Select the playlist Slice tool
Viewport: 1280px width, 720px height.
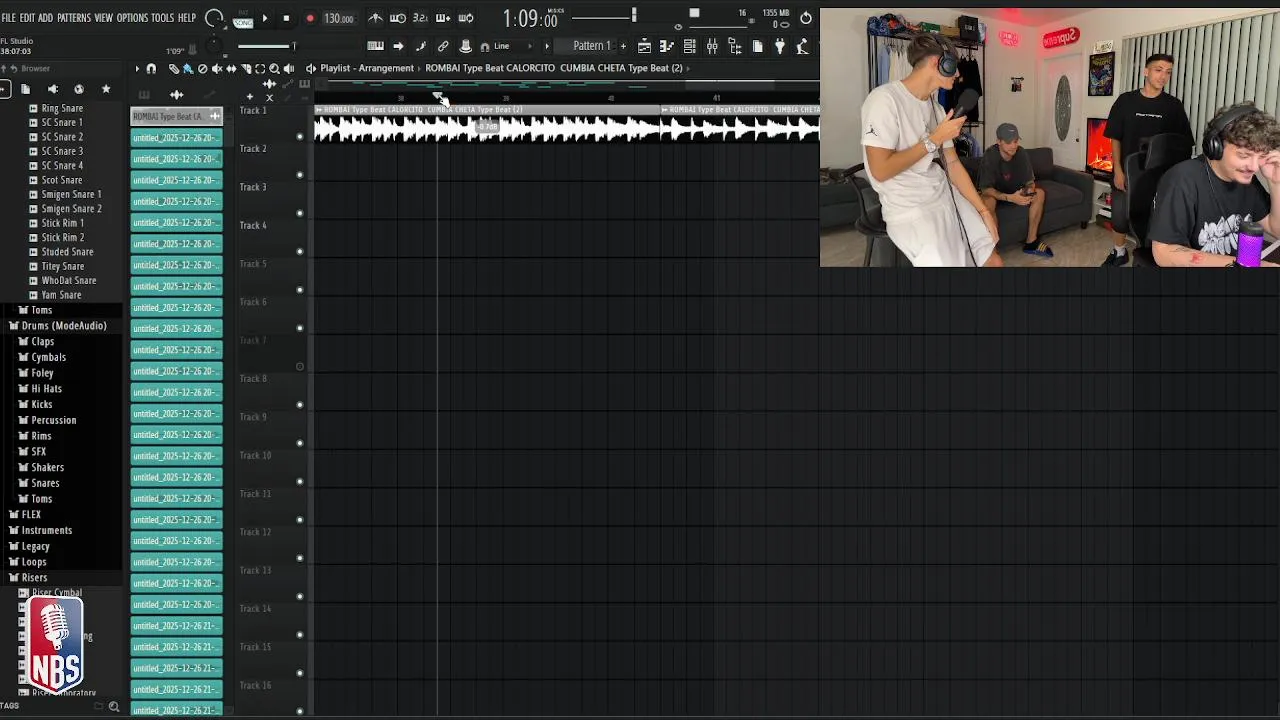246,68
